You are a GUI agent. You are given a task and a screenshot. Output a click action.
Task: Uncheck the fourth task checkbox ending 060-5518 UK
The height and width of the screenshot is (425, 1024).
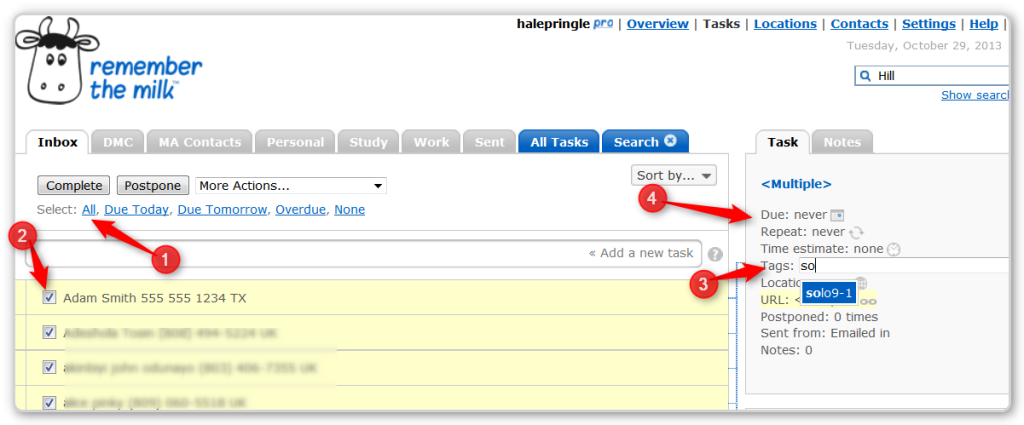49,403
